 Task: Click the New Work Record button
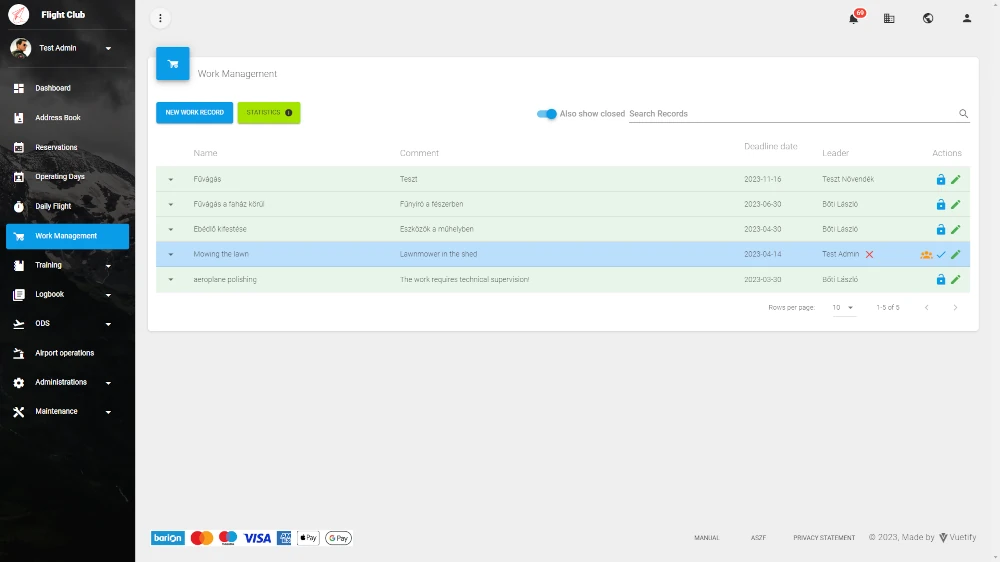click(194, 113)
